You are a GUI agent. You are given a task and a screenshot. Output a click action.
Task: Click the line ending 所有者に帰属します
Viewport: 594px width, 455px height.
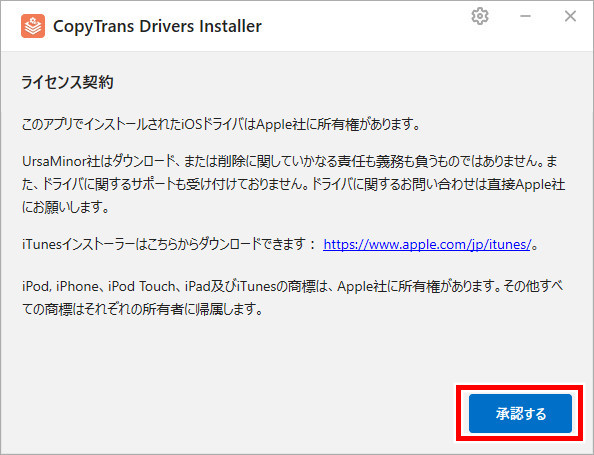142,310
